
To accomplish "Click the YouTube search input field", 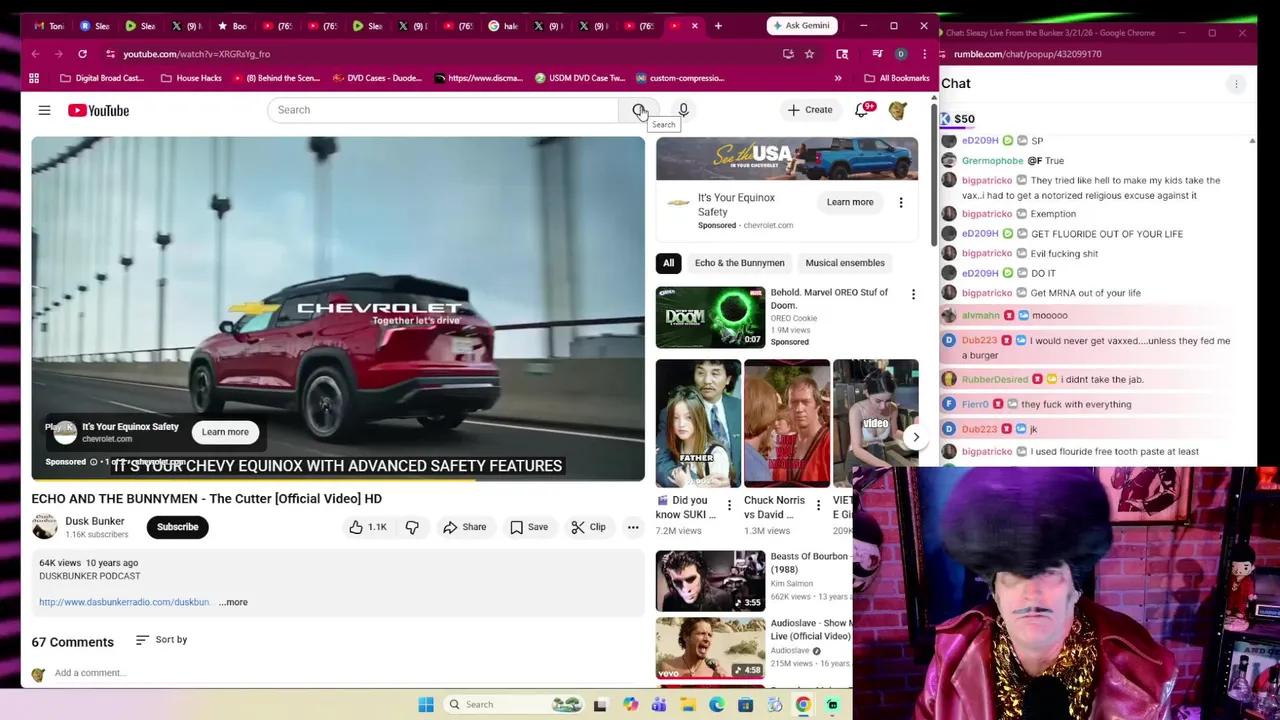I will pyautogui.click(x=442, y=110).
